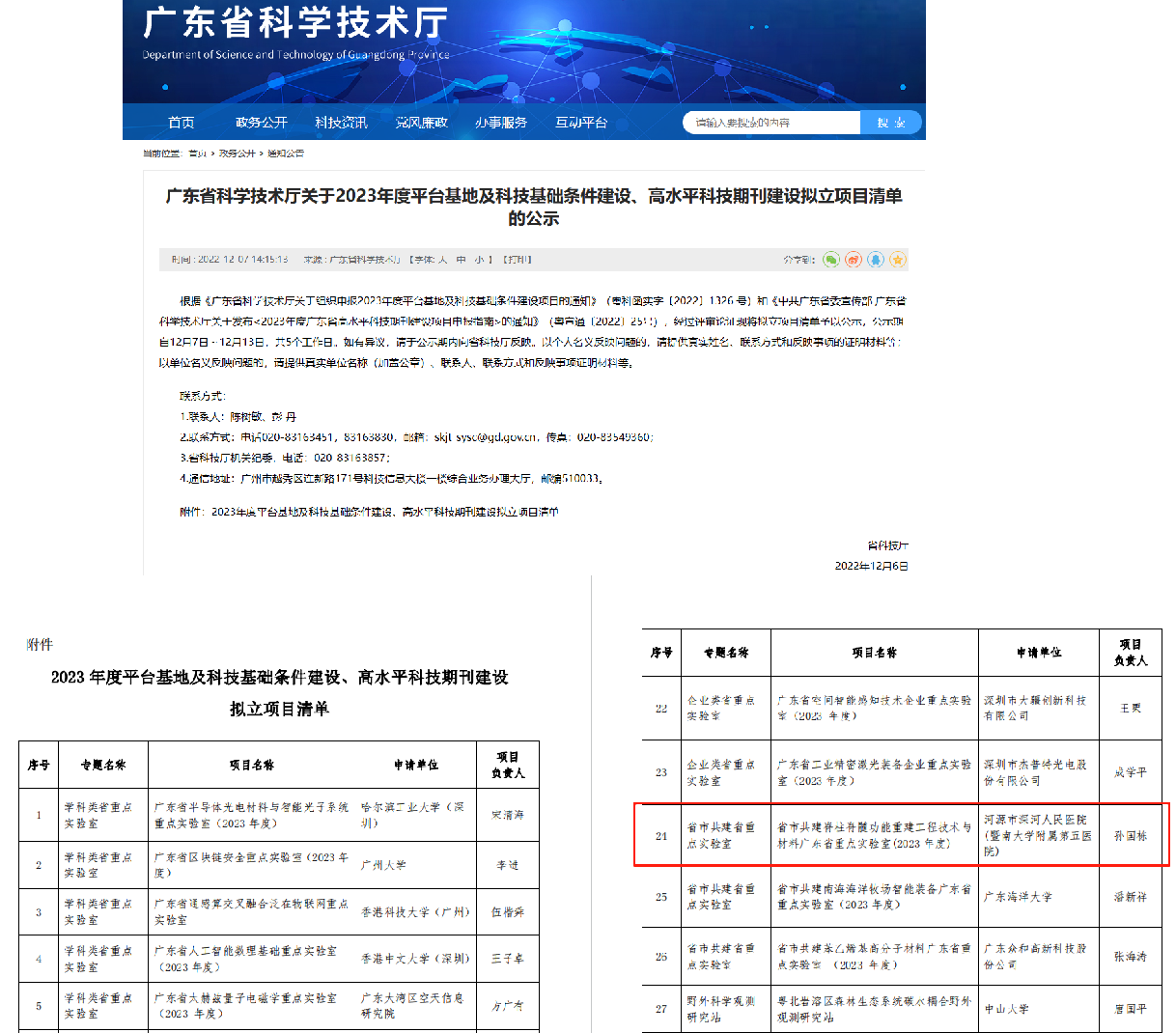The width and height of the screenshot is (1176, 1033).
Task: Click the name 李进 in row 2
Action: click(x=508, y=865)
